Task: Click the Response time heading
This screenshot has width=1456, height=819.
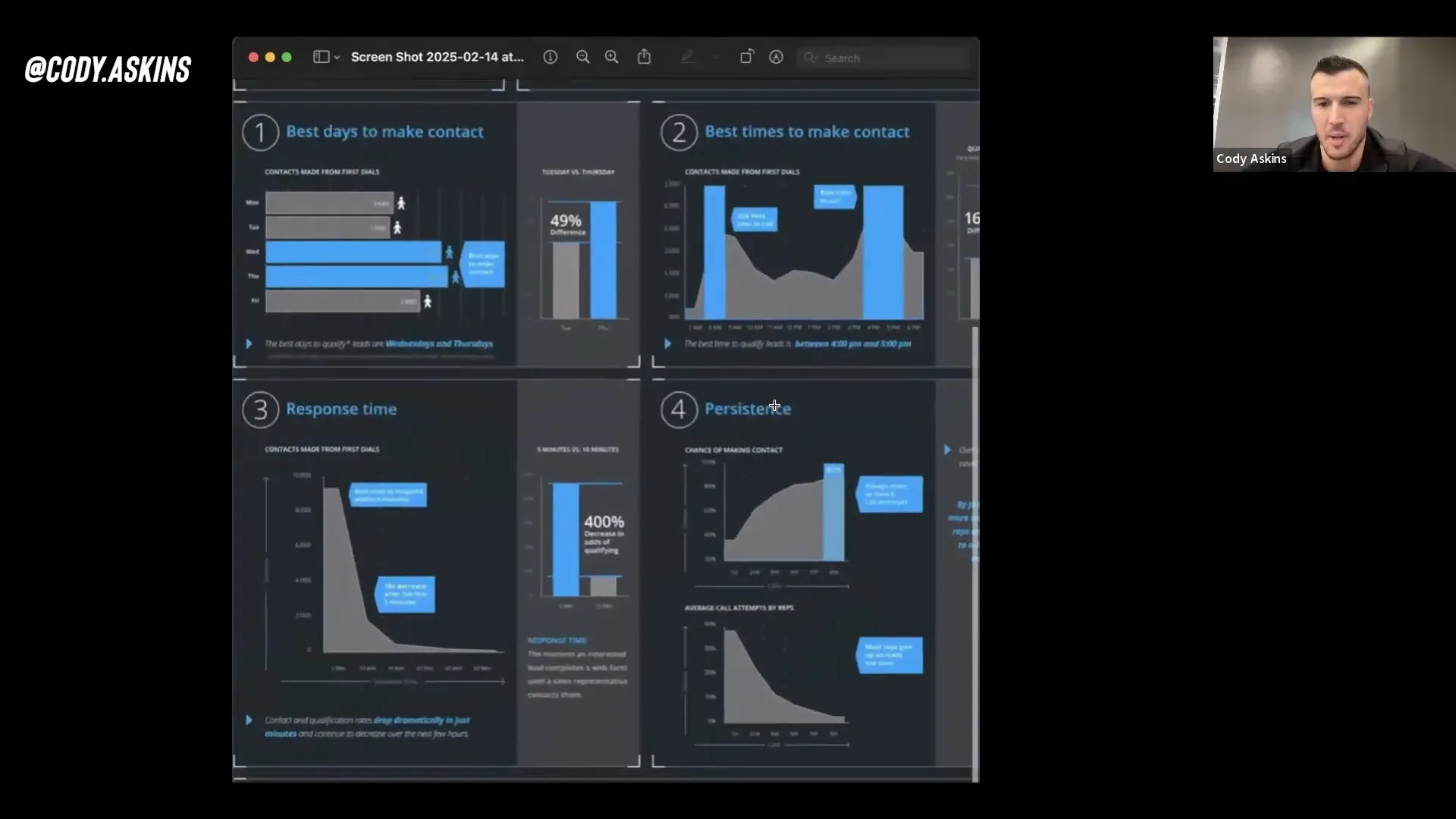Action: [341, 409]
